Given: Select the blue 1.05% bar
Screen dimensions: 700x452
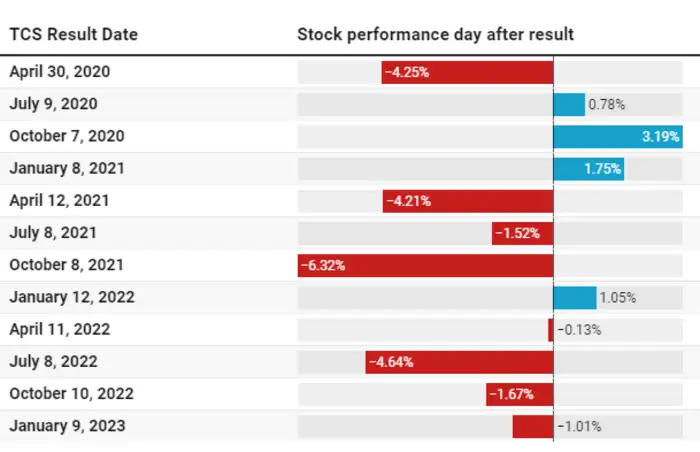Looking at the screenshot, I should click(x=575, y=297).
